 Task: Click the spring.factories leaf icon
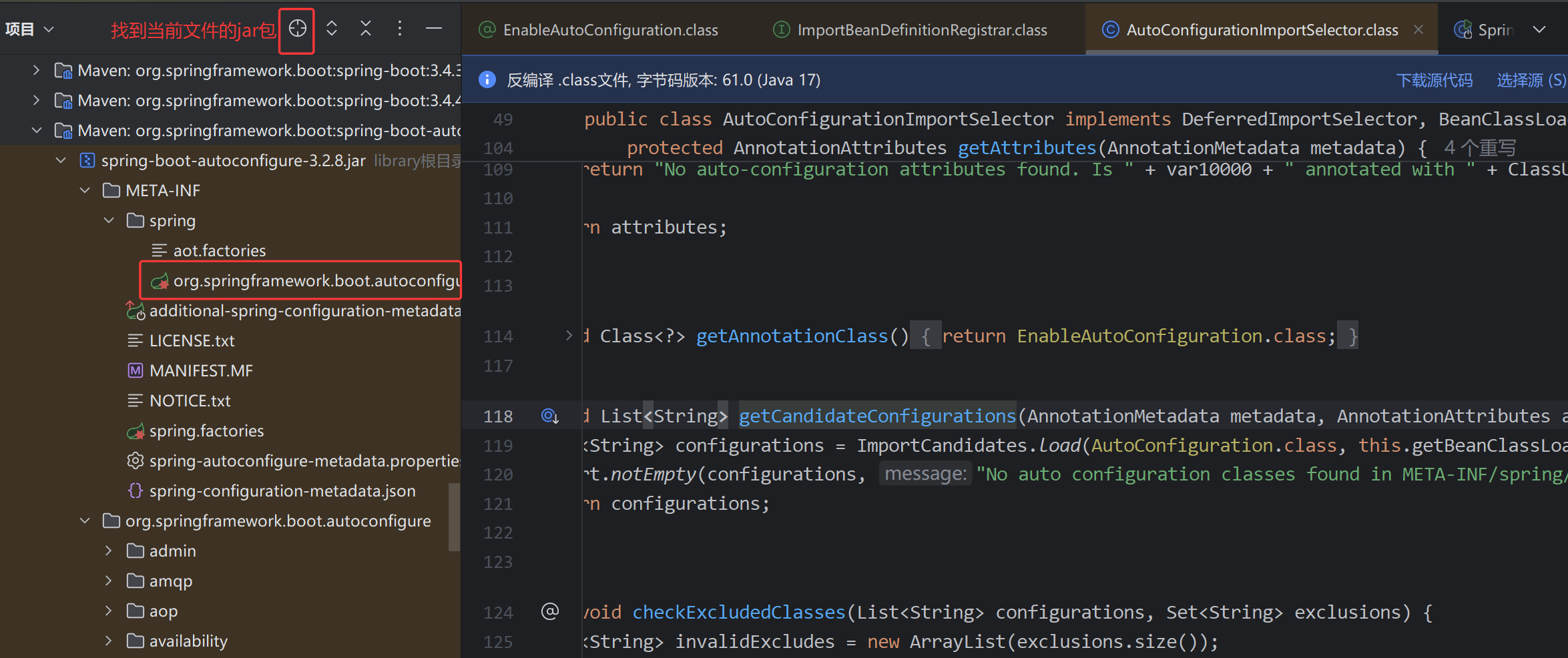(136, 431)
